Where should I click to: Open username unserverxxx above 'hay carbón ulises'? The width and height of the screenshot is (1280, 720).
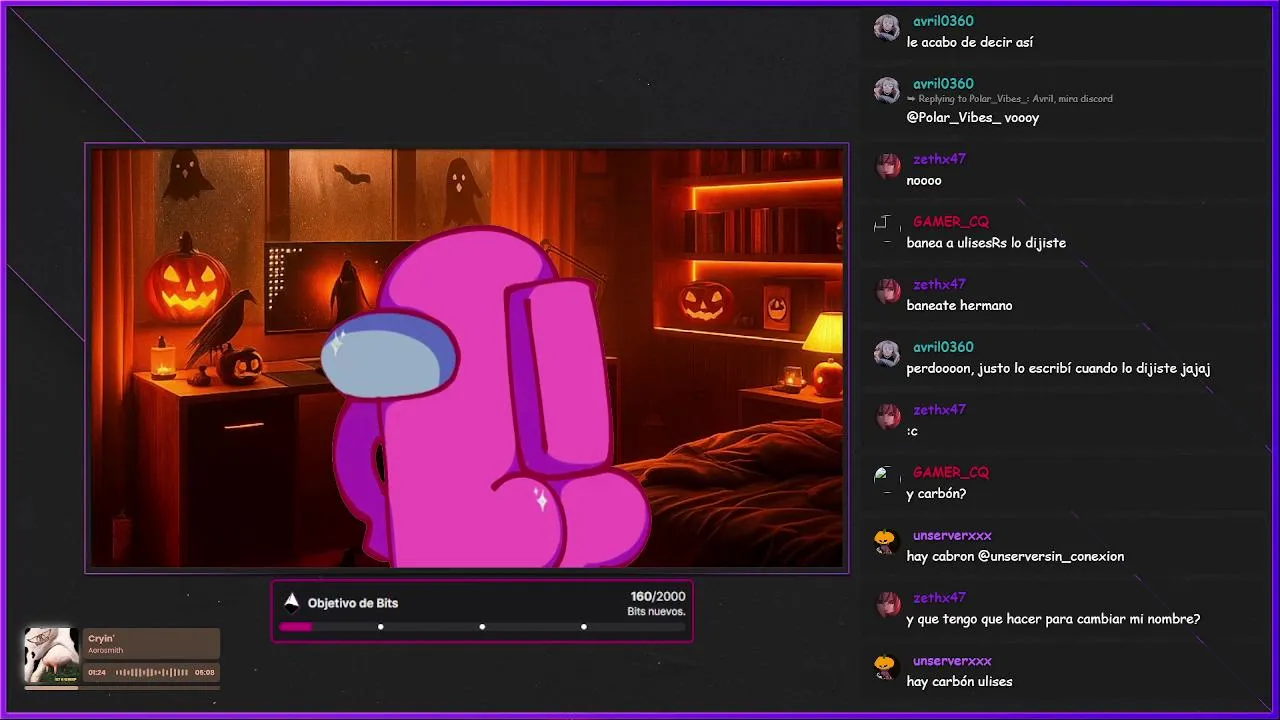click(952, 660)
